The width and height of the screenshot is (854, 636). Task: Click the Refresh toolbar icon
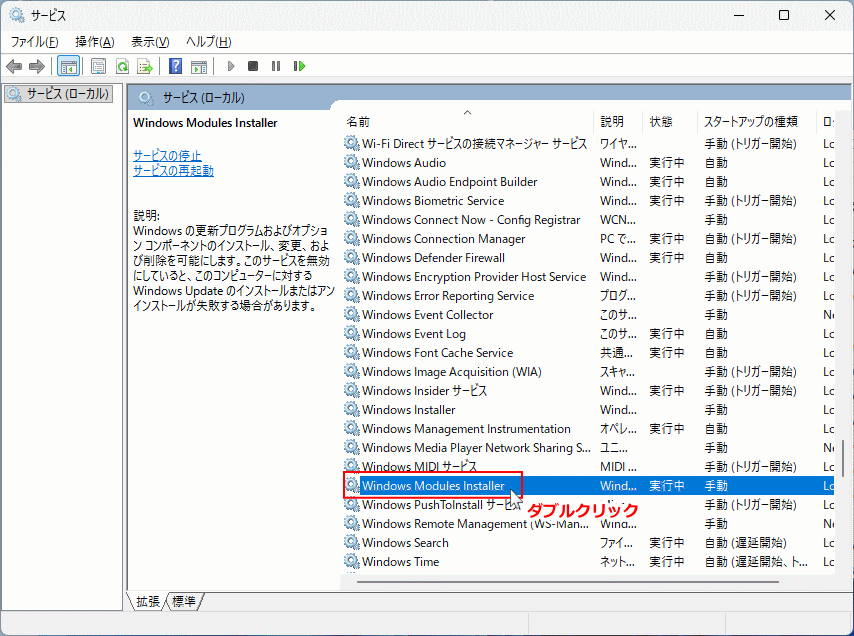click(x=123, y=66)
